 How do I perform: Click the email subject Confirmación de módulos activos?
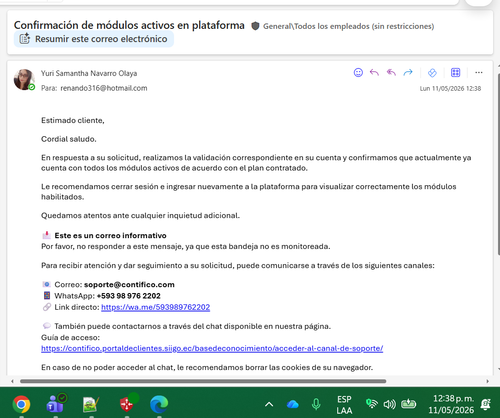click(129, 25)
